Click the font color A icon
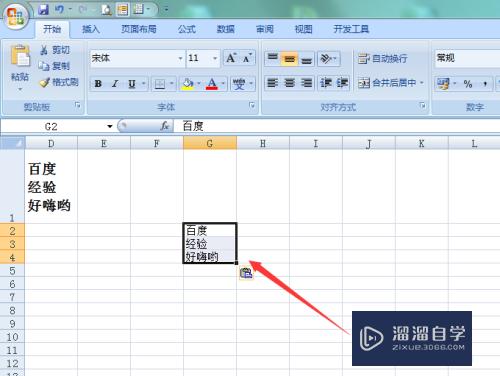The width and height of the screenshot is (500, 376). 212,84
